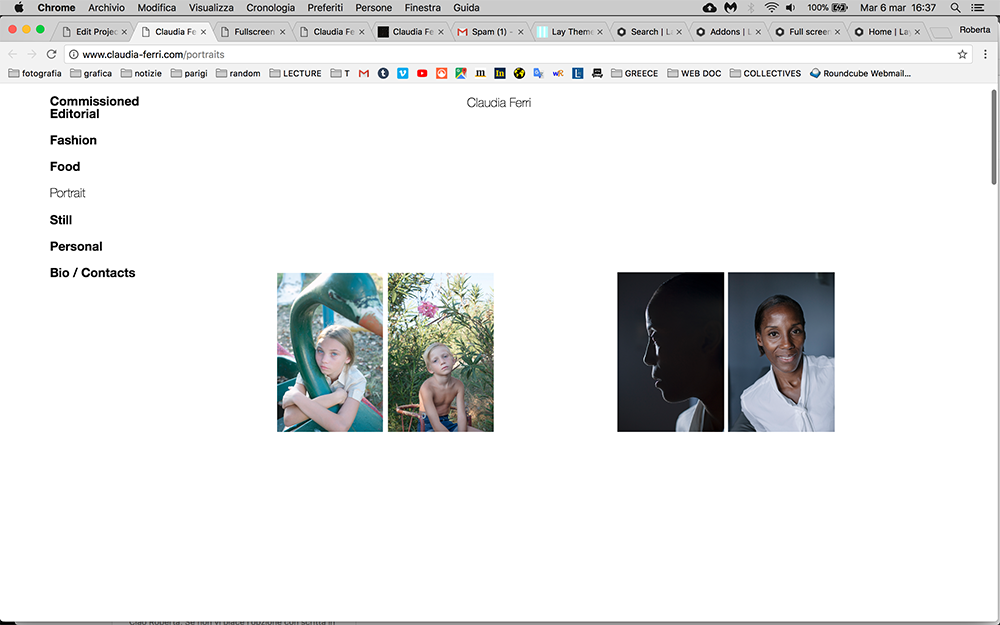Screen dimensions: 1000x625
Task: Click the WordReference bookmark icon
Action: [x=558, y=73]
